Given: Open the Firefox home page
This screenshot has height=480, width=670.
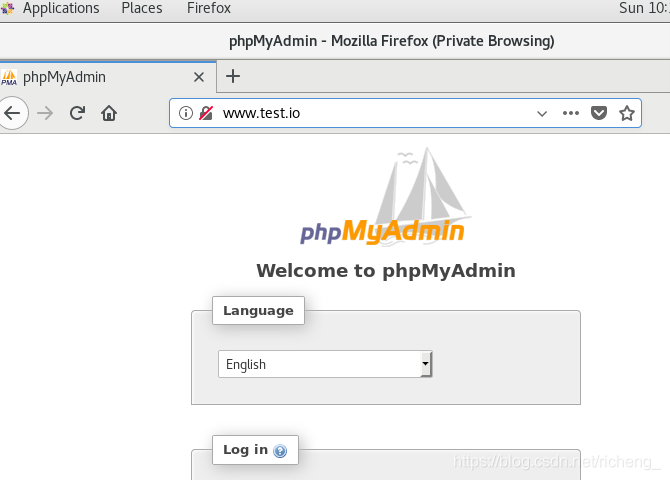Looking at the screenshot, I should point(109,113).
